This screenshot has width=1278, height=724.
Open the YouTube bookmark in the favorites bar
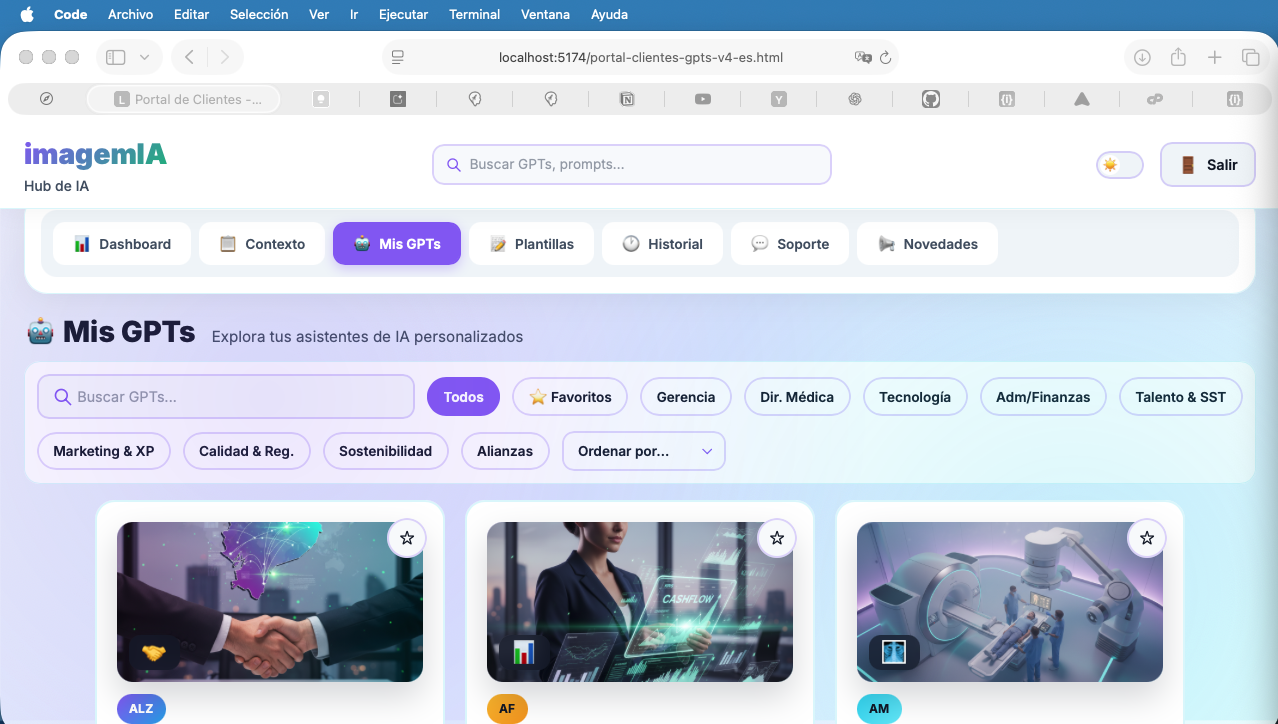[702, 99]
